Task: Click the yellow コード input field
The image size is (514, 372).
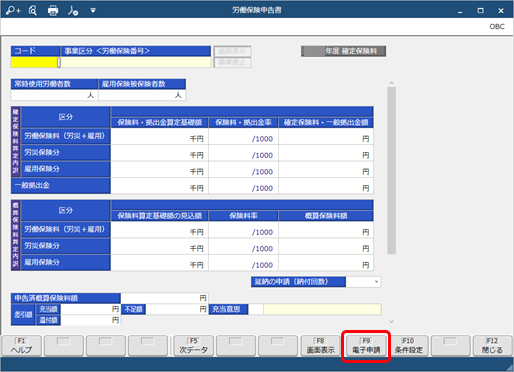Action: [x=34, y=62]
